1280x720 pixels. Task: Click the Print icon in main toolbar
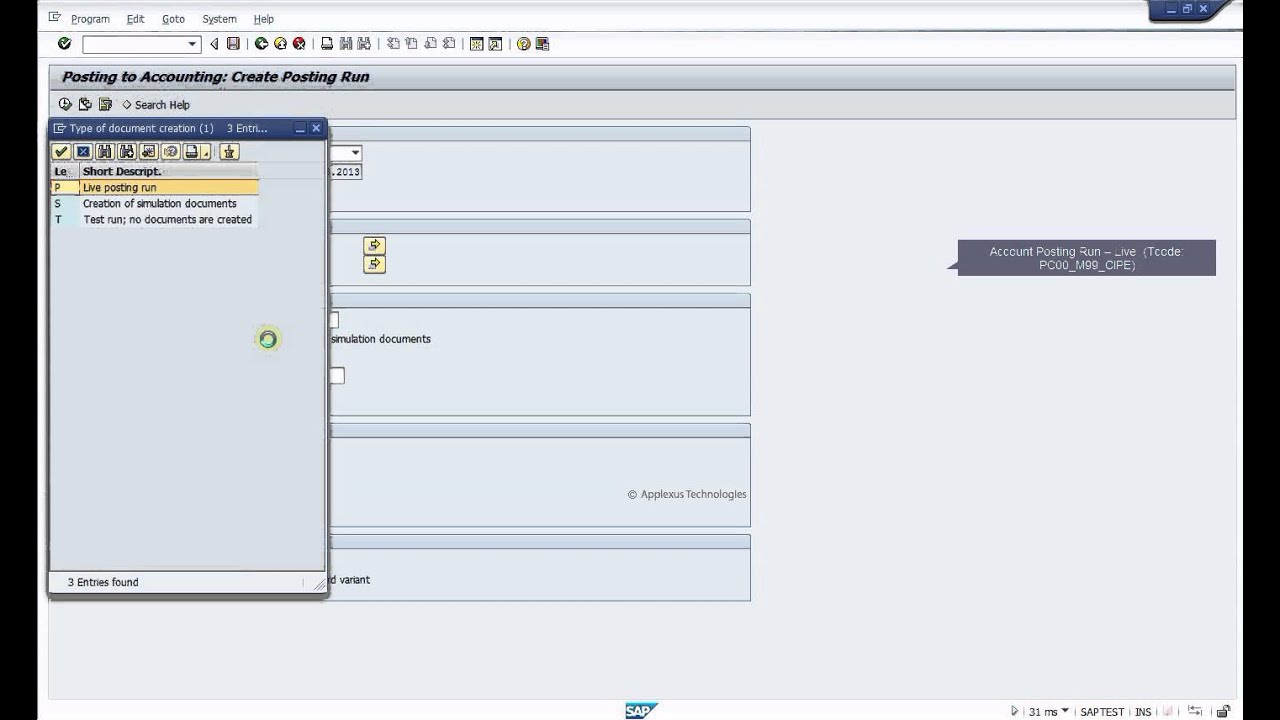(x=326, y=44)
